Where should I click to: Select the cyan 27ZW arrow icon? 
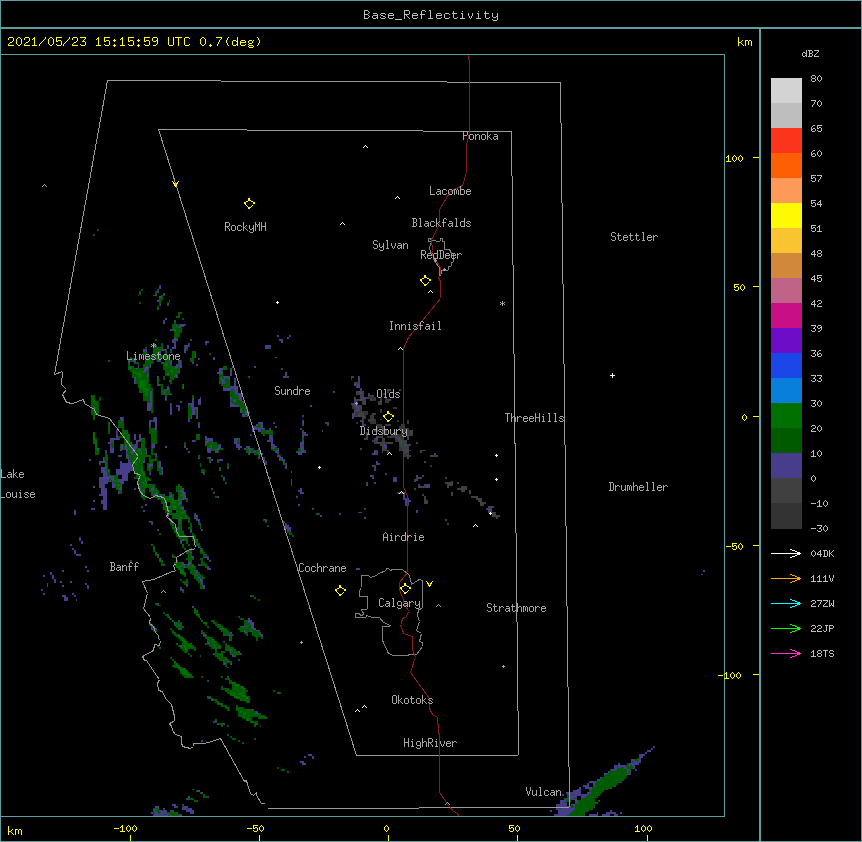(x=786, y=603)
